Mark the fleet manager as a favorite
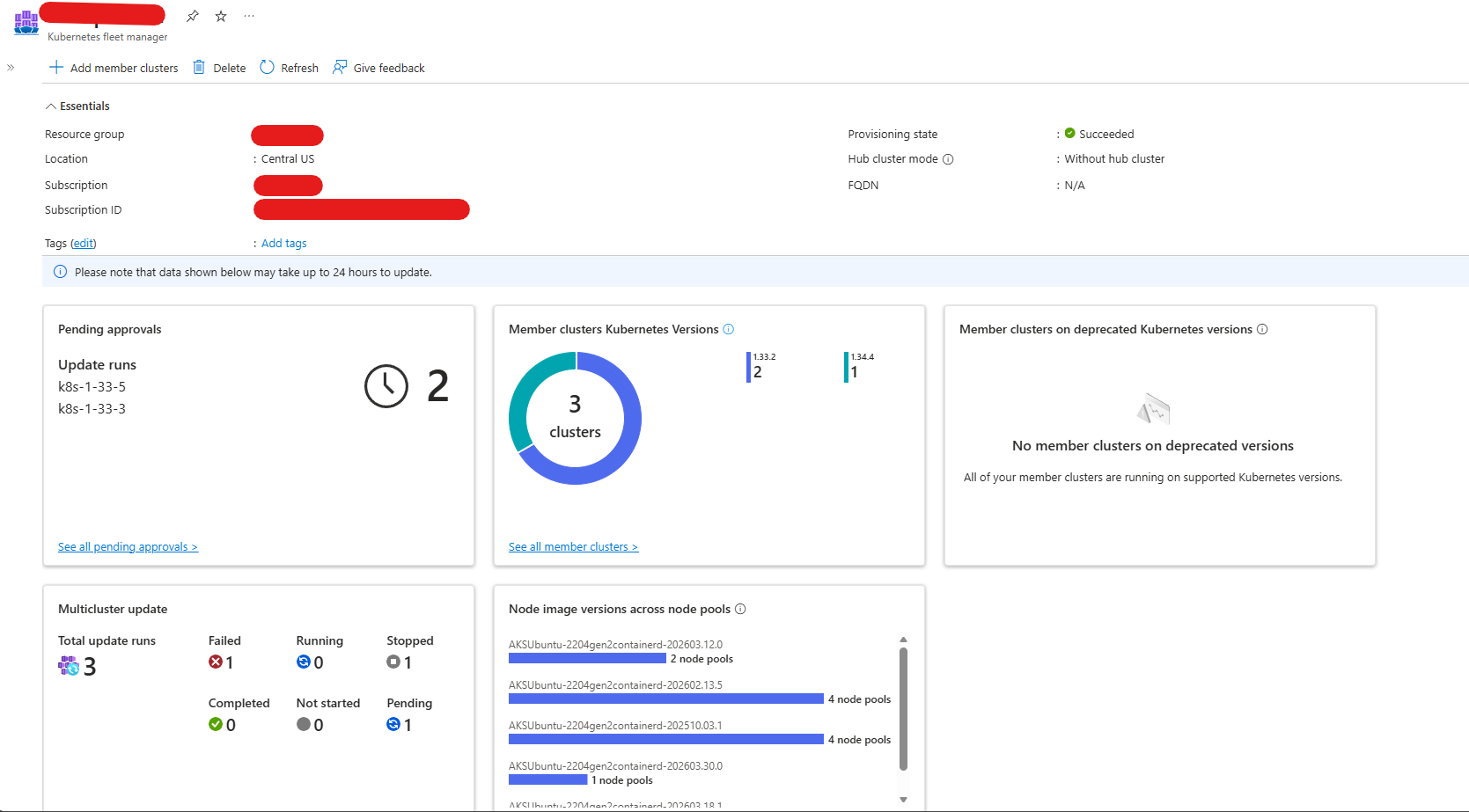The image size is (1469, 812). point(220,15)
